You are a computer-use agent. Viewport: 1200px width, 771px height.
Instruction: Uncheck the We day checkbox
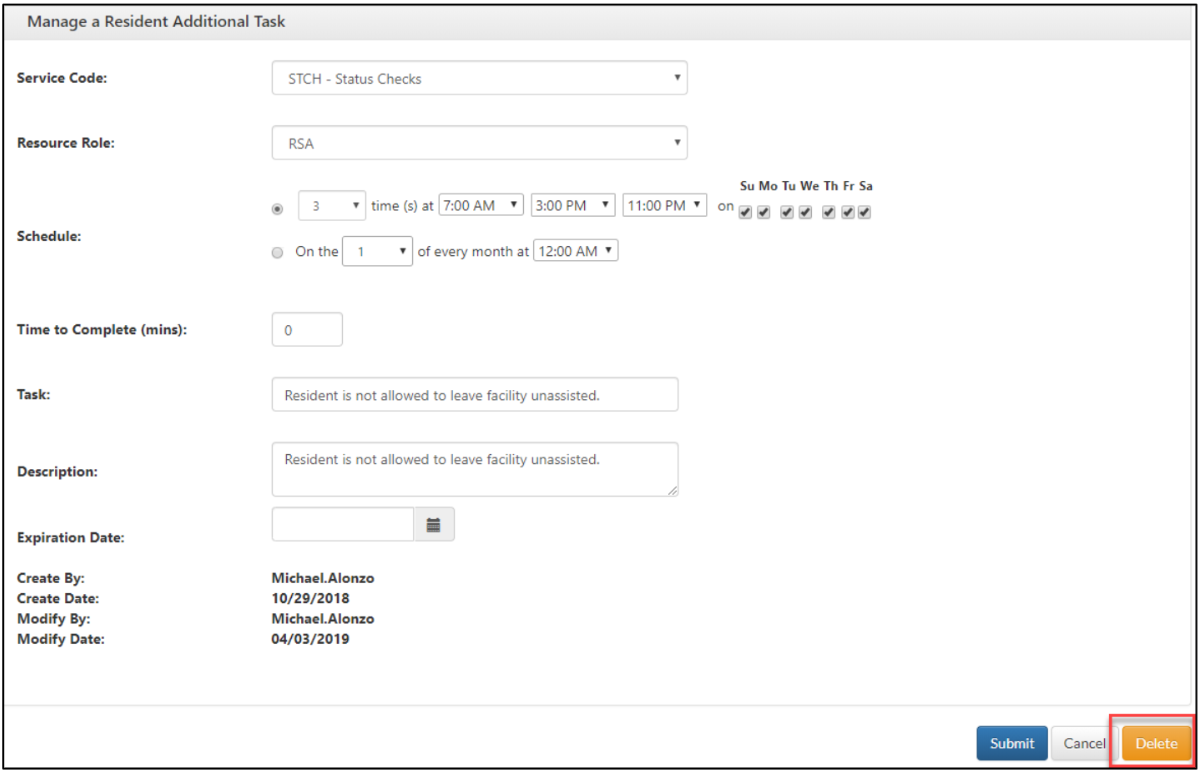pos(805,212)
